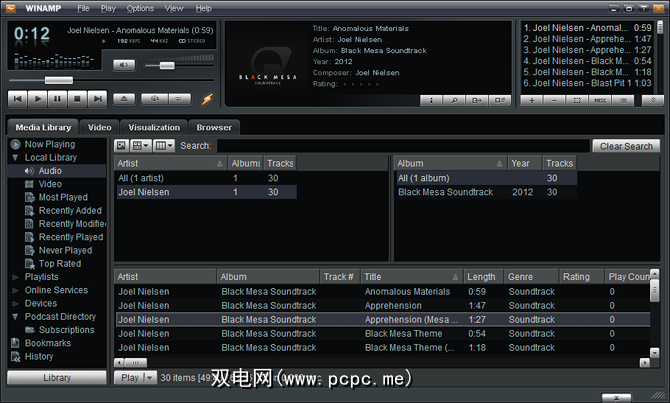Image resolution: width=670 pixels, height=403 pixels.
Task: Skip to the previous track
Action: pos(18,99)
